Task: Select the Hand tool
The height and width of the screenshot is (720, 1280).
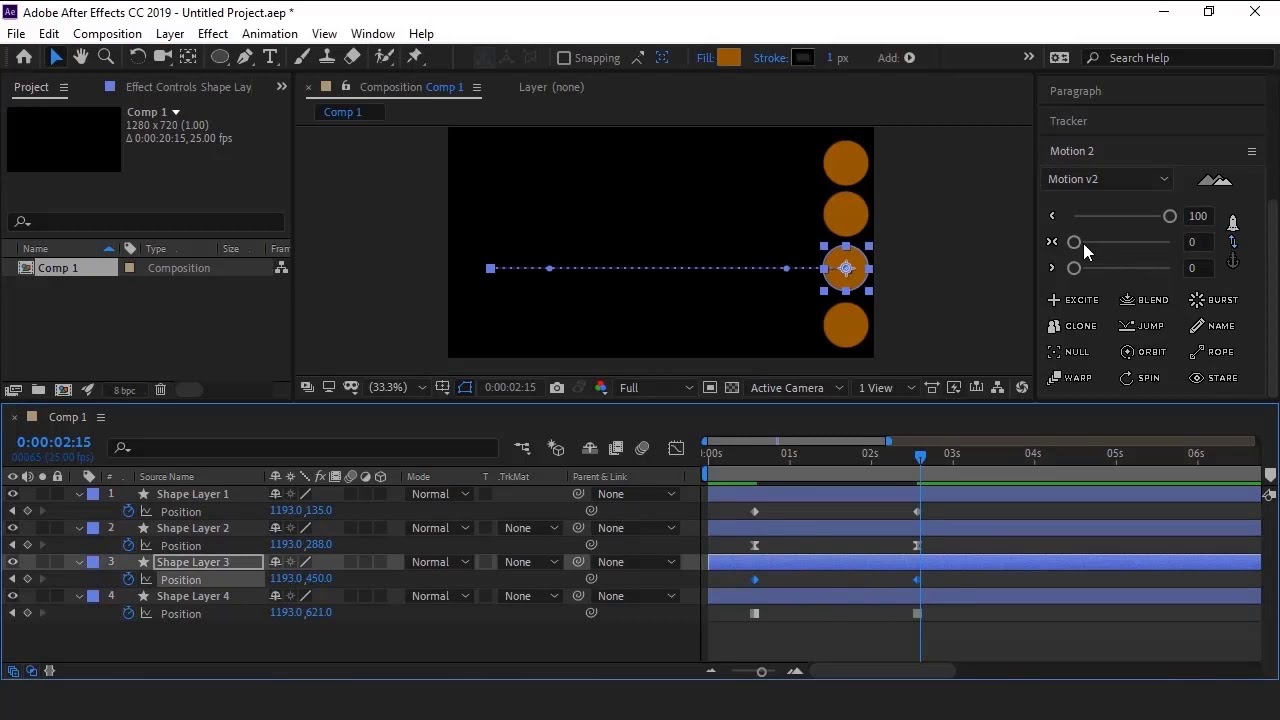Action: click(81, 57)
